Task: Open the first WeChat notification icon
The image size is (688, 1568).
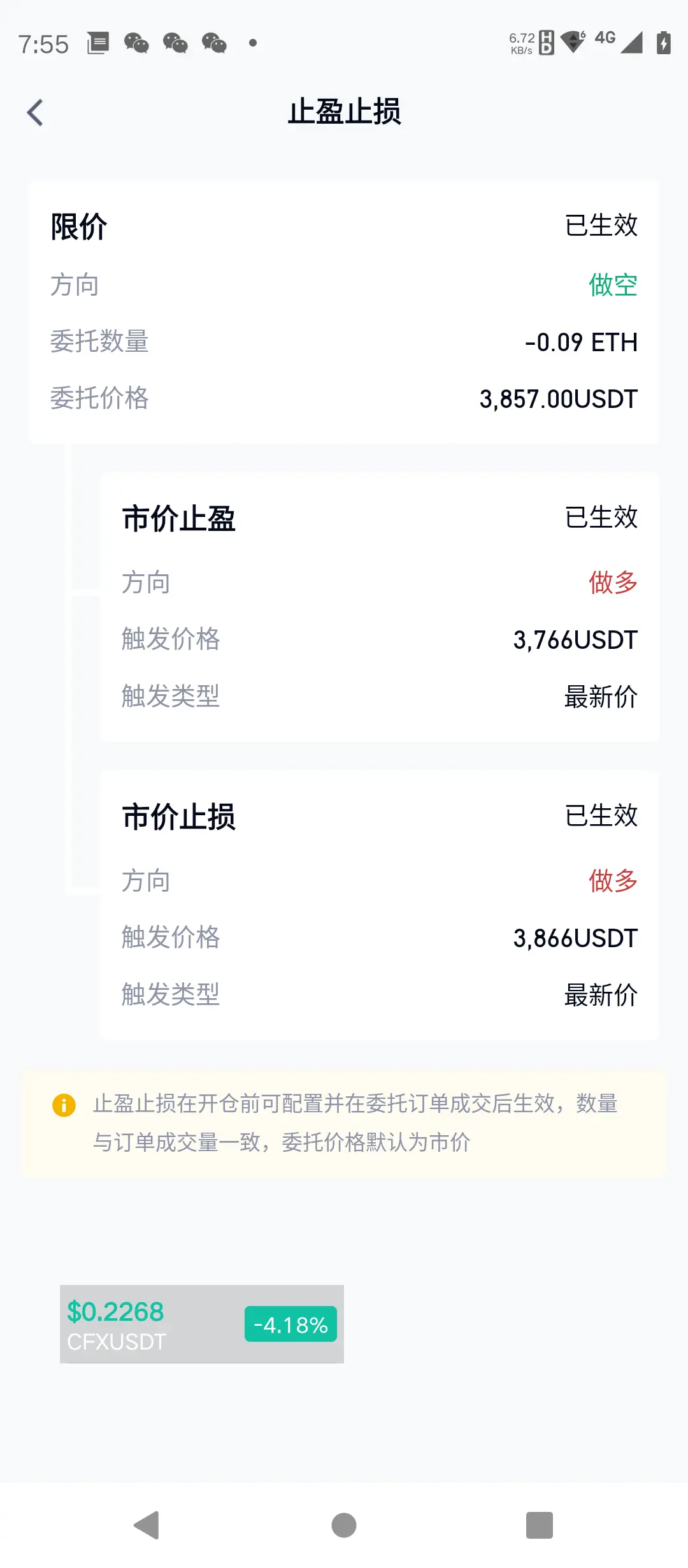Action: 136,43
